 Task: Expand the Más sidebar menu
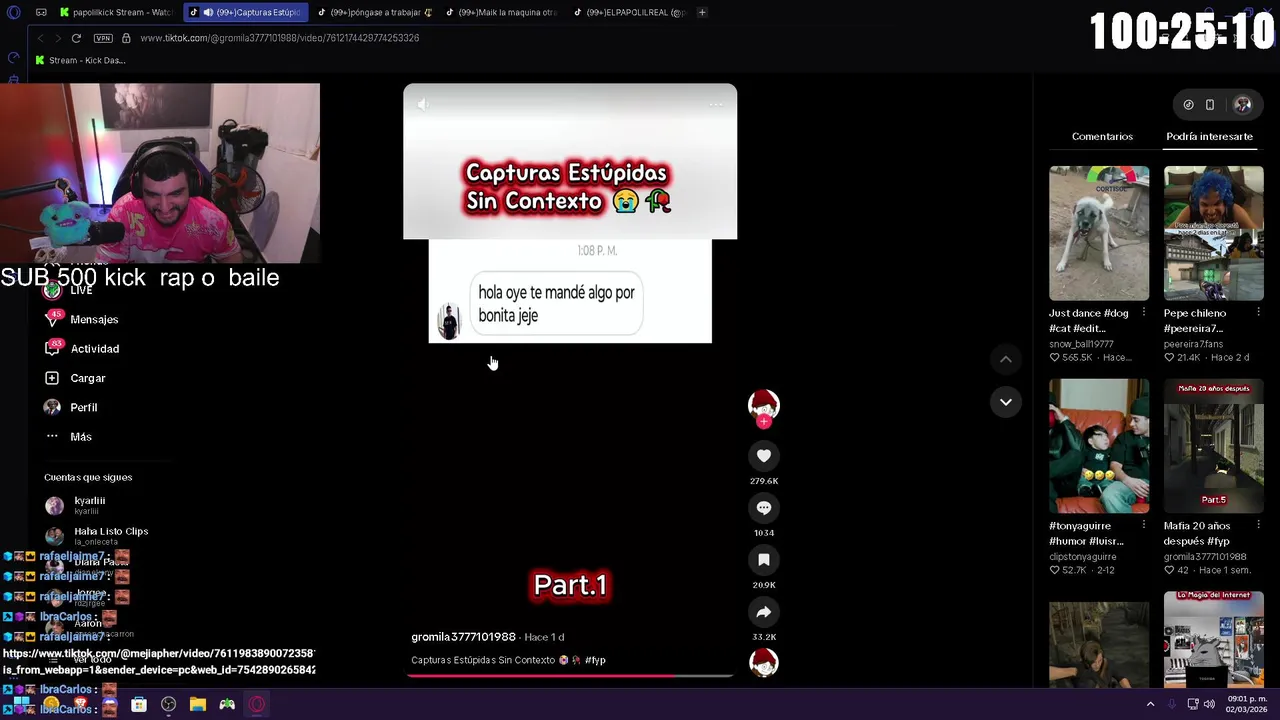(x=69, y=437)
